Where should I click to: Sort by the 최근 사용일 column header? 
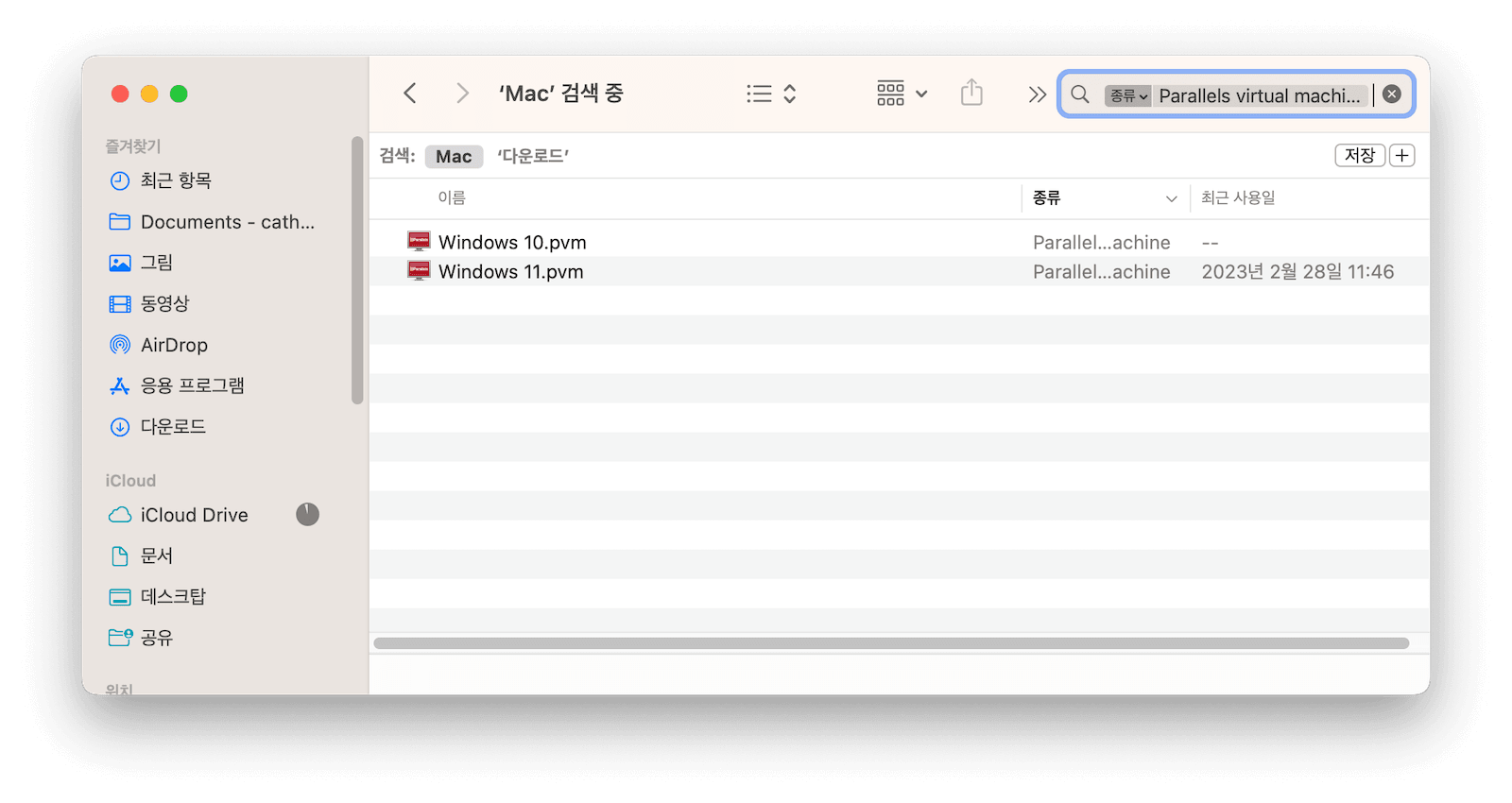point(1238,197)
